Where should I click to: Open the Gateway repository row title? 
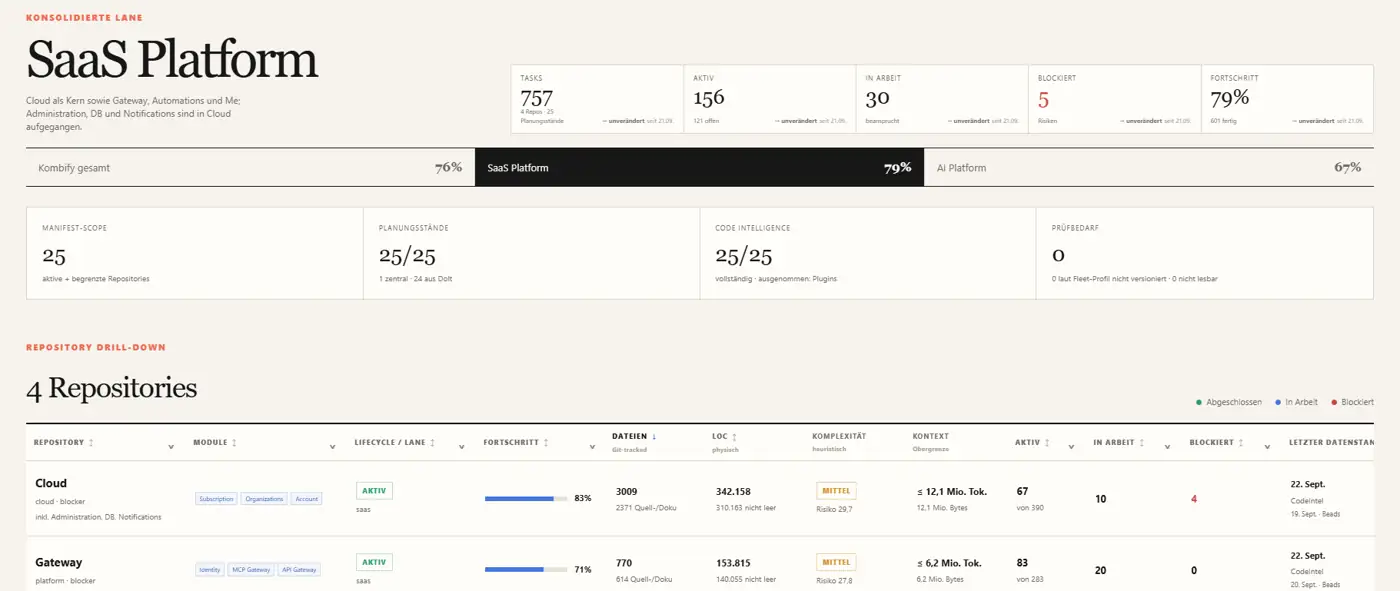point(59,562)
